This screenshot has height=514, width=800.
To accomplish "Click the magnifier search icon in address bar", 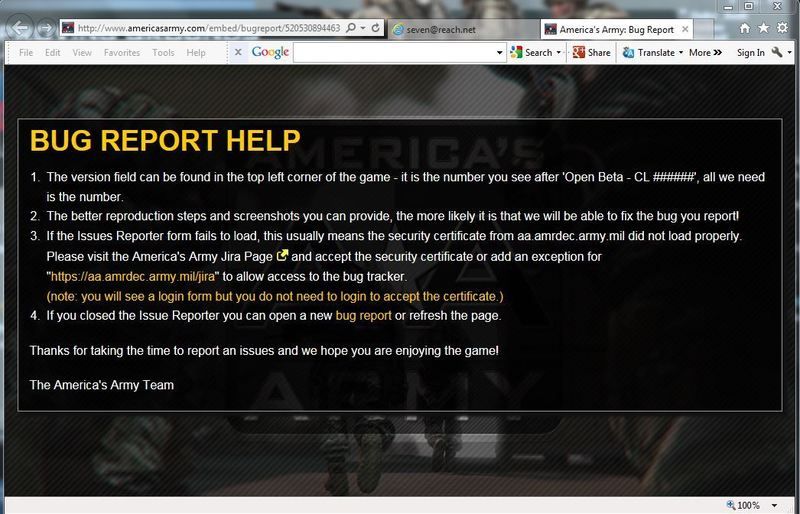I will click(351, 28).
